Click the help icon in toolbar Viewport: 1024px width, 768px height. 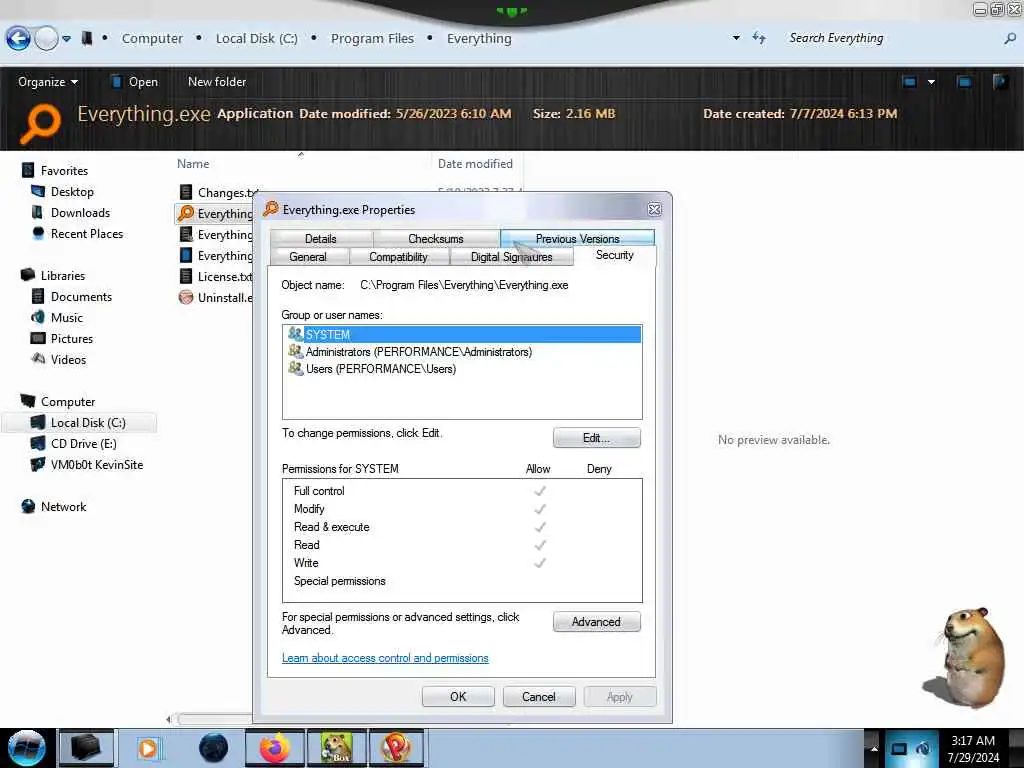click(1000, 82)
